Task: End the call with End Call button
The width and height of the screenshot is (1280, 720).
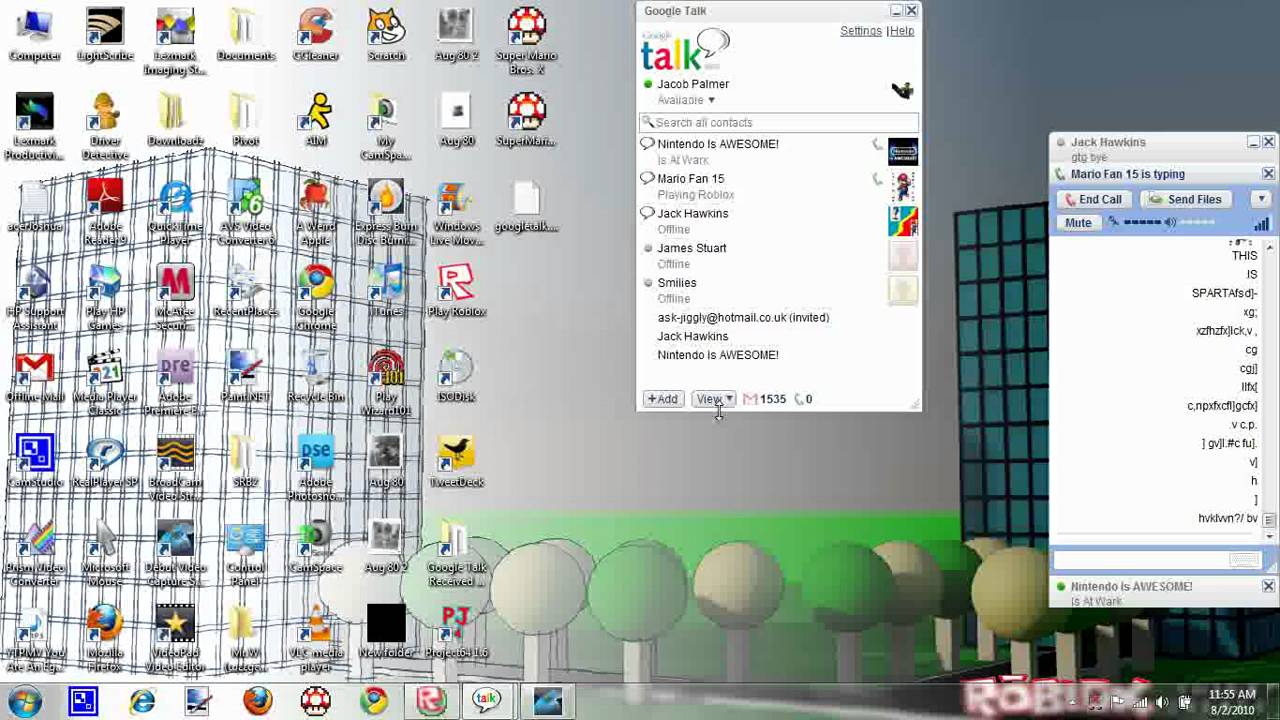Action: [1095, 199]
